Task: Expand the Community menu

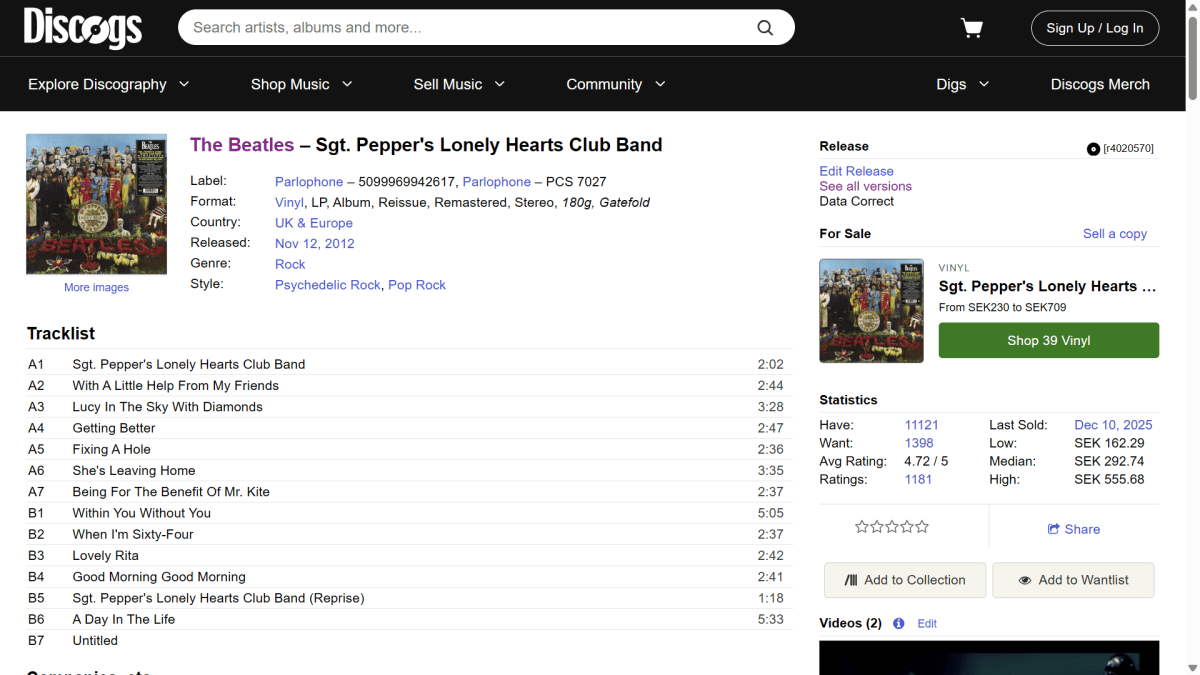Action: point(616,84)
